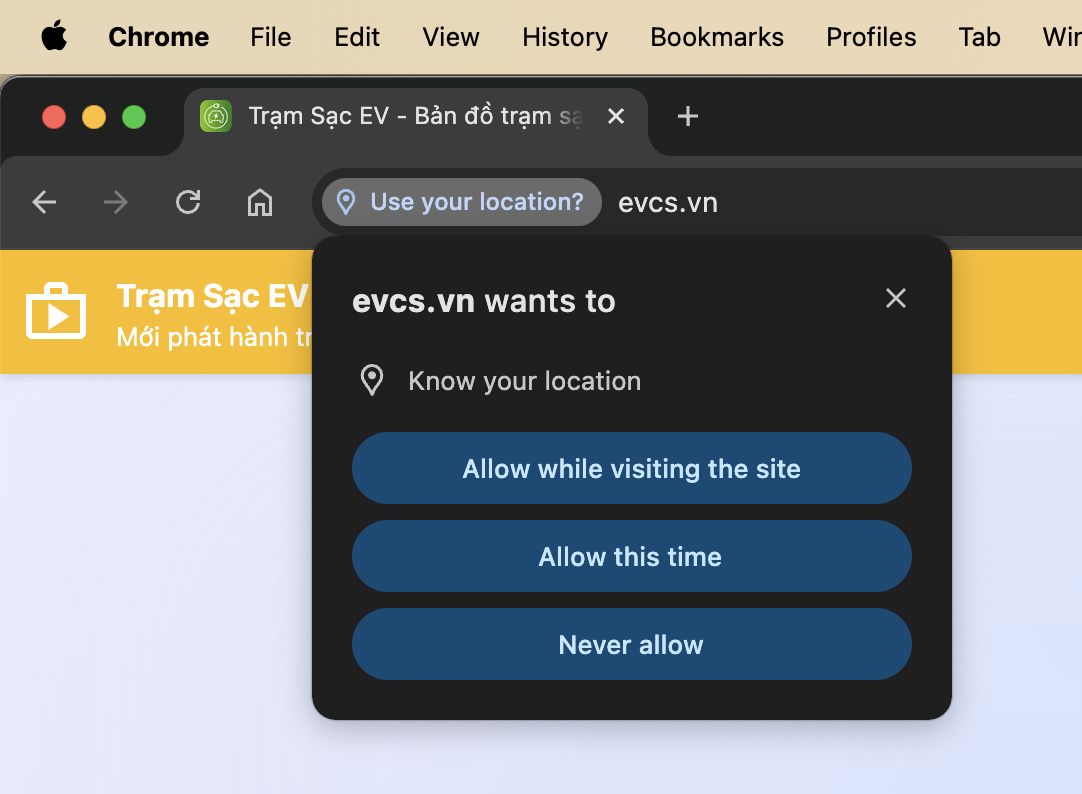
Task: Dismiss the location permission popup
Action: point(896,298)
